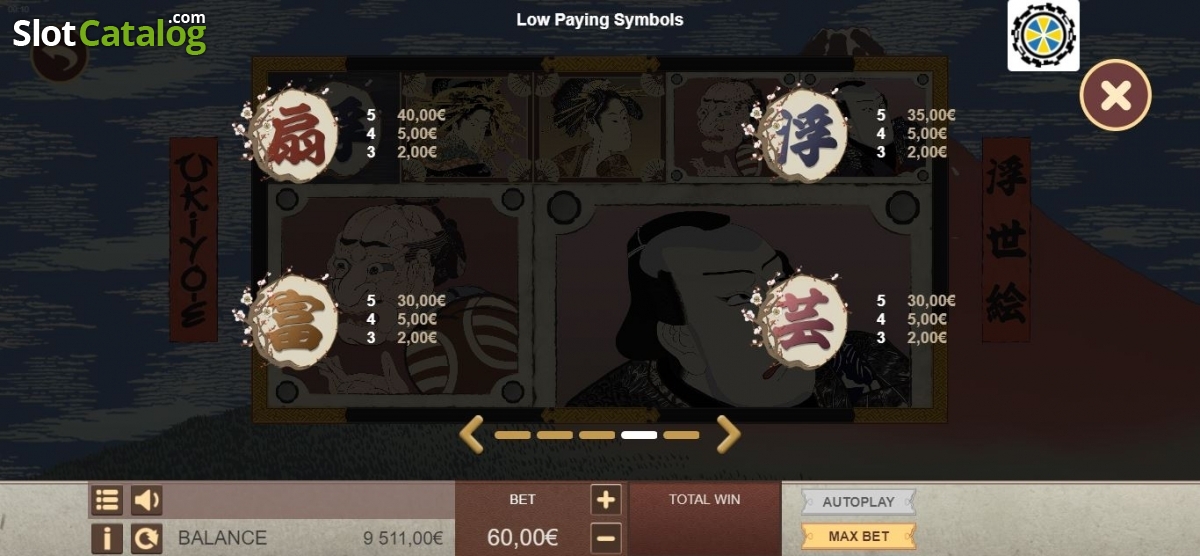Start Autoplay

[x=858, y=502]
